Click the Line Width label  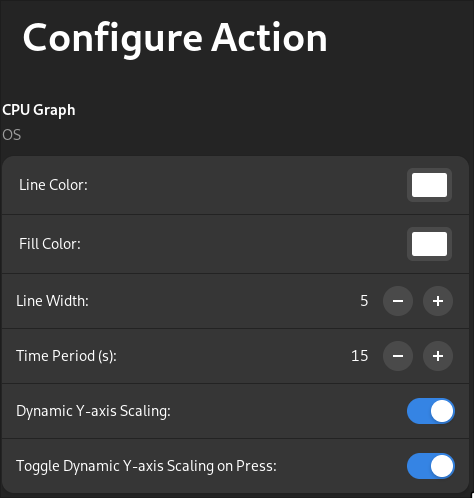[52, 301]
